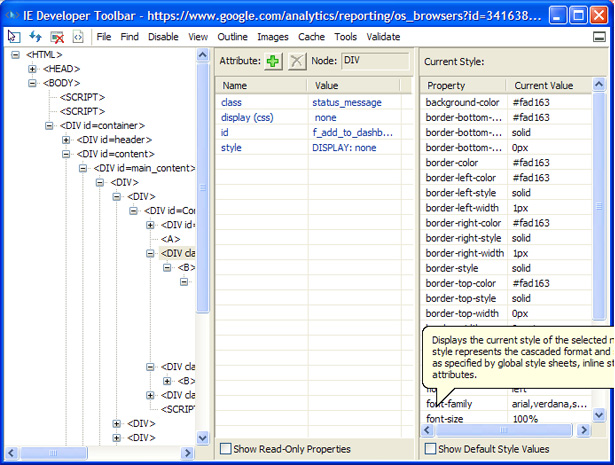
Task: Click the style panel horizontal scrollbar thumb
Action: (x=504, y=430)
